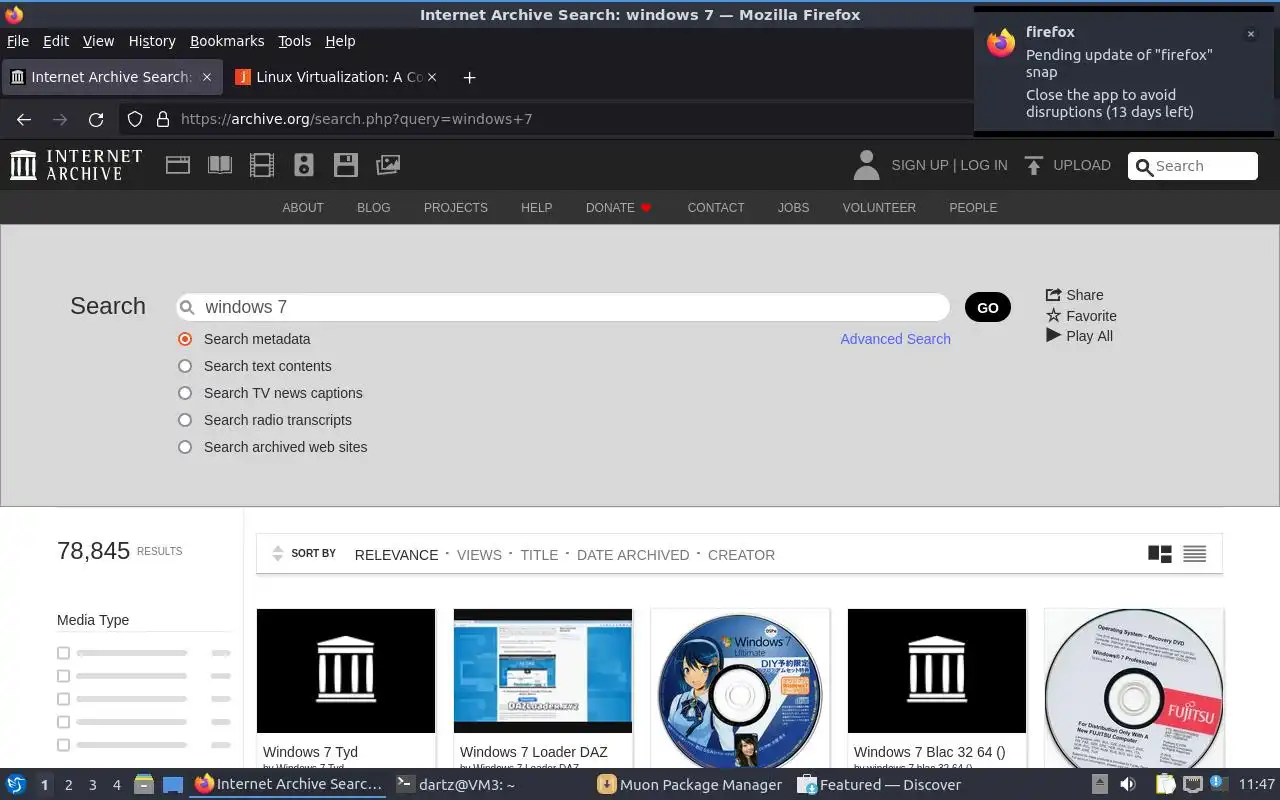
Task: Select Search TV news captions option
Action: coord(185,393)
